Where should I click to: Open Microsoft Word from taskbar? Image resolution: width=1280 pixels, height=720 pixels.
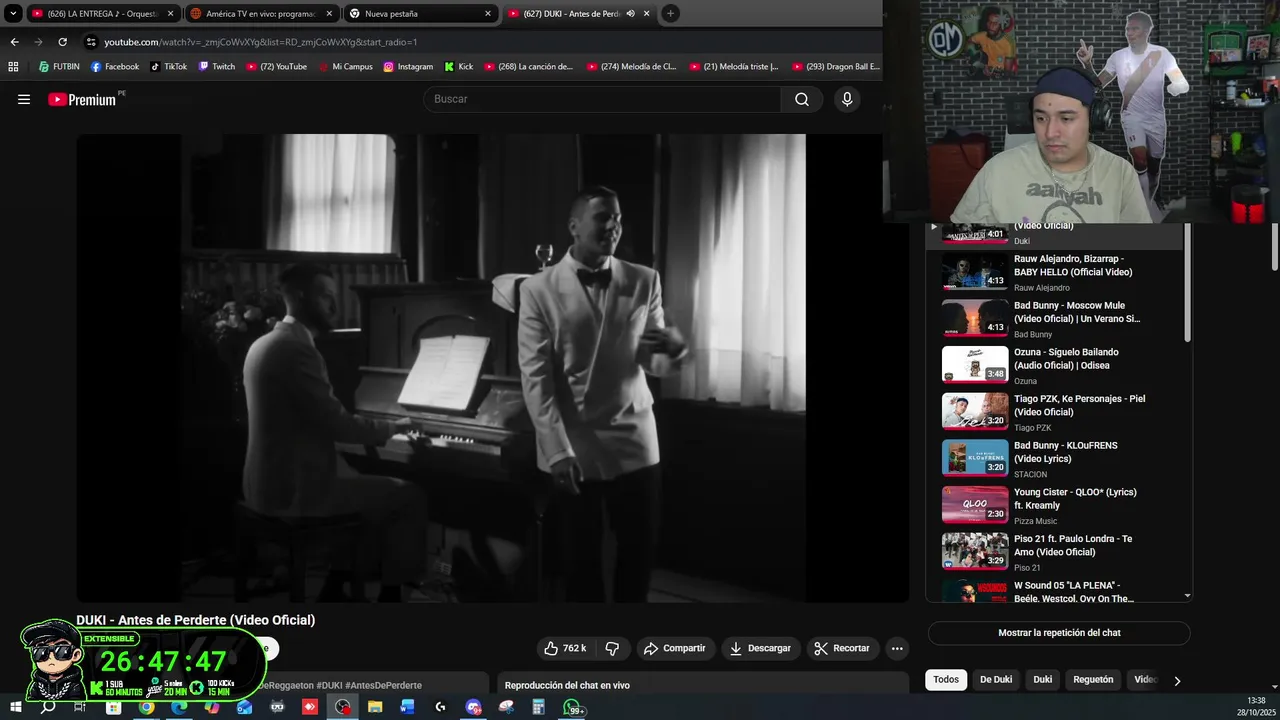(x=408, y=707)
